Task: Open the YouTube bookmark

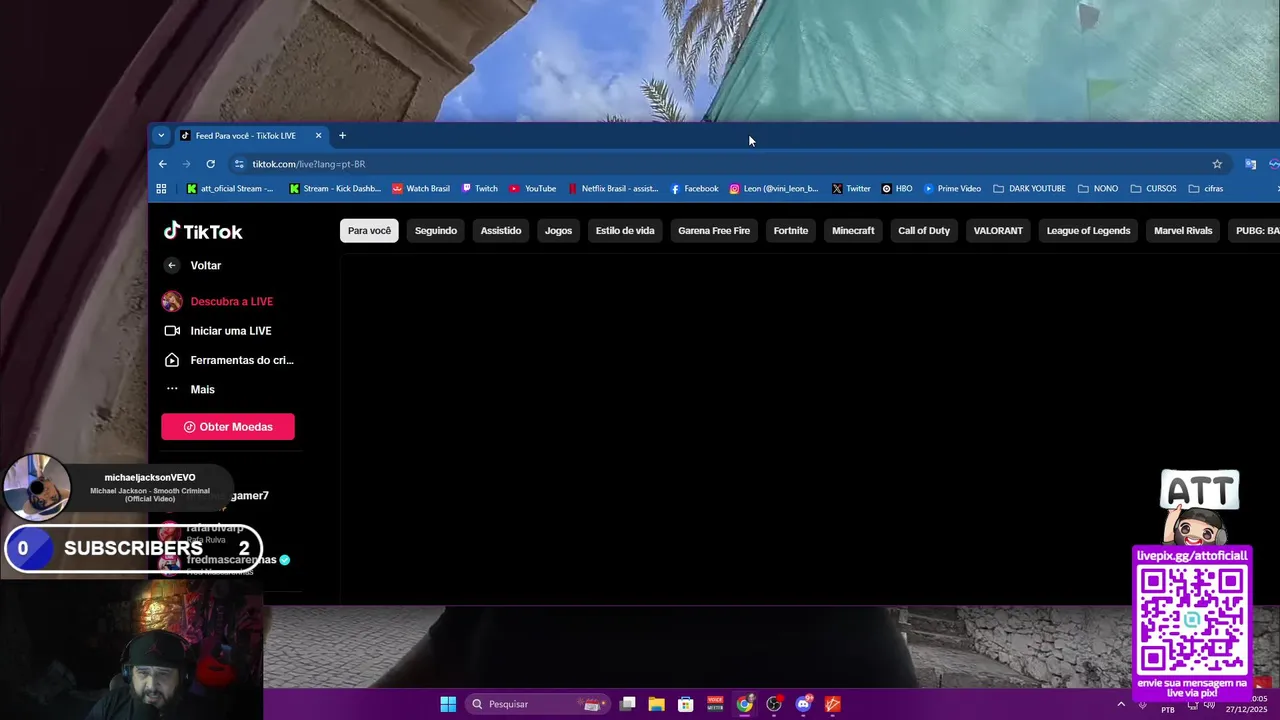Action: coord(533,189)
